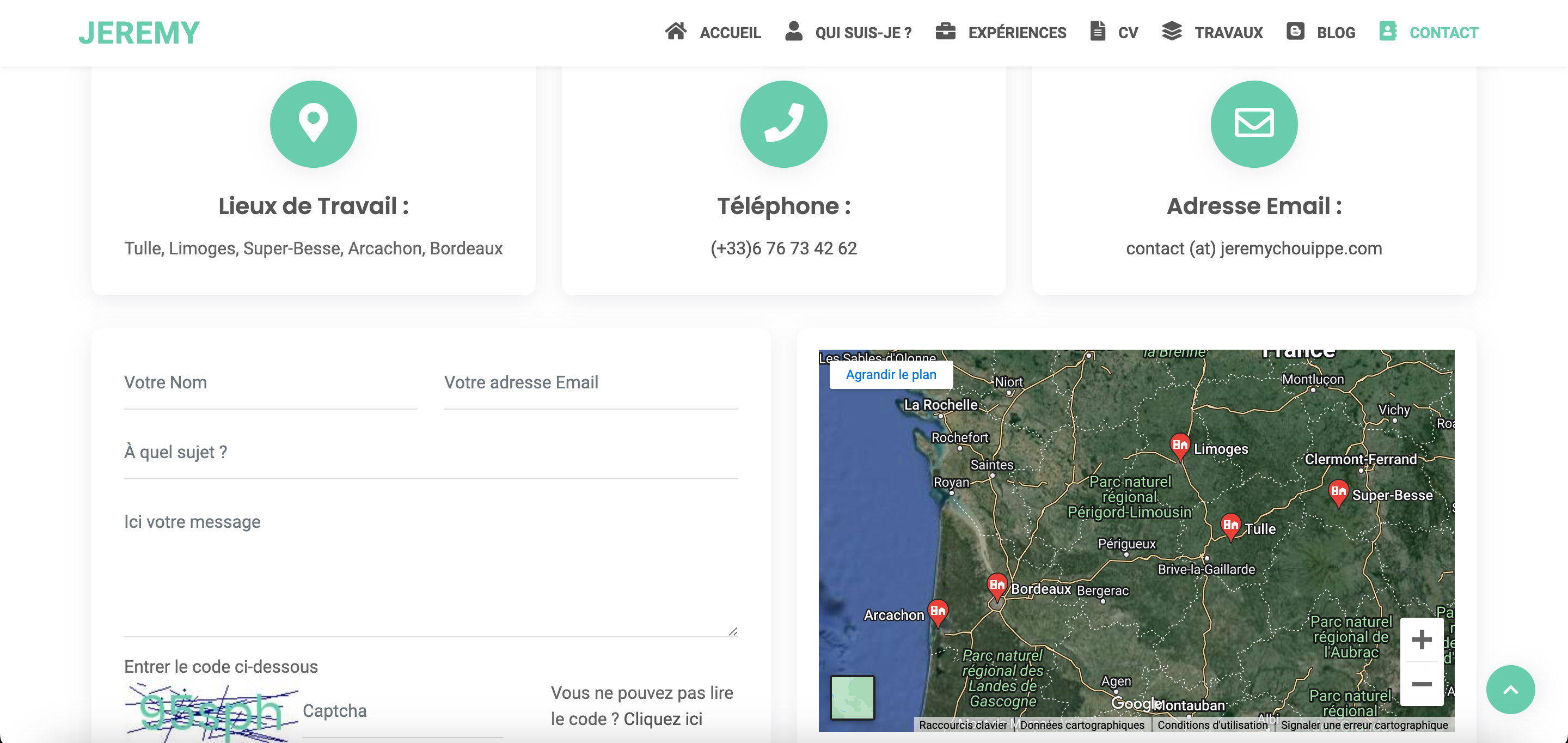Viewport: 1568px width, 743px height.
Task: Zoom out the map with minus
Action: click(1422, 684)
